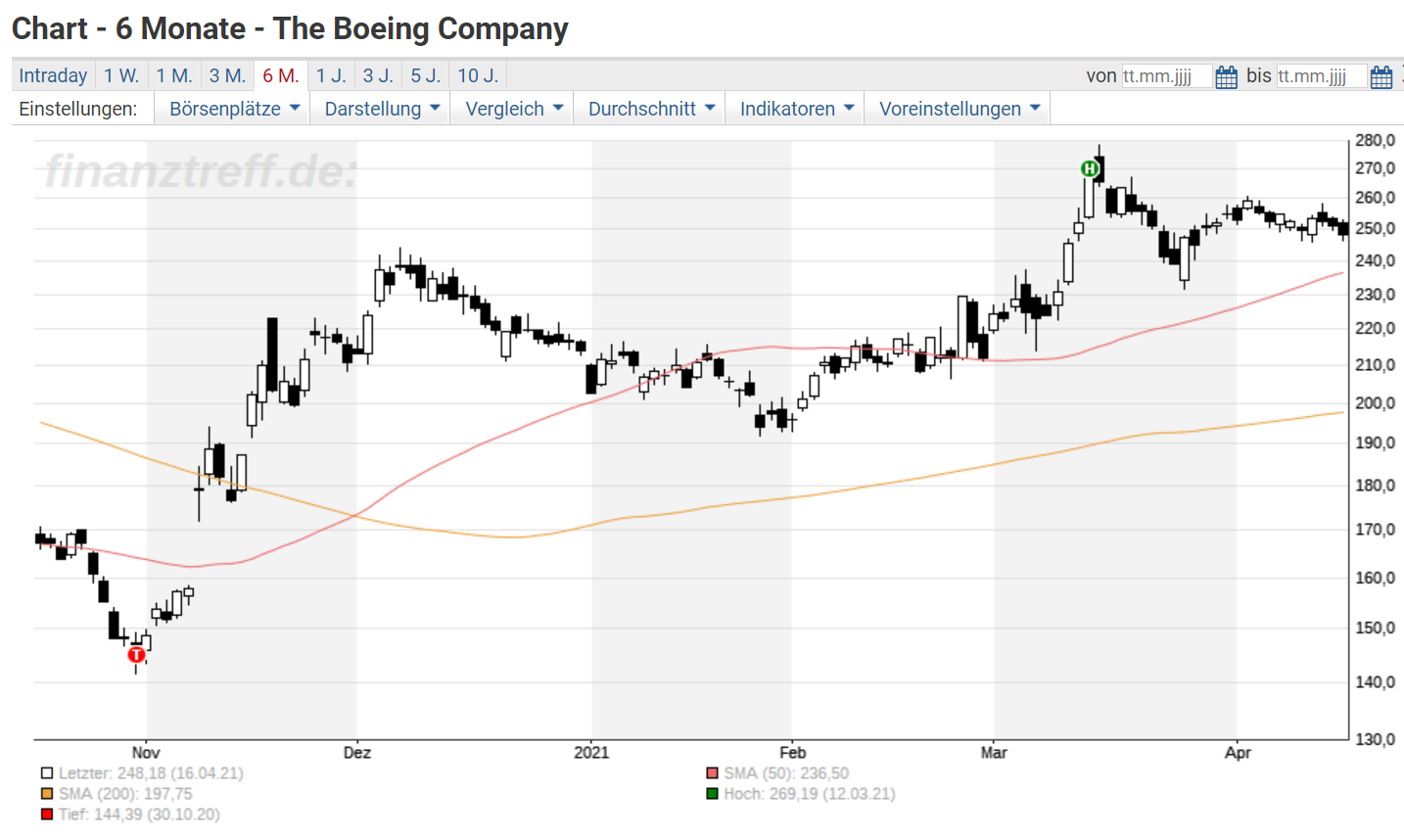Image resolution: width=1404 pixels, height=840 pixels.
Task: Click the '2021' axis label
Action: pos(591,753)
